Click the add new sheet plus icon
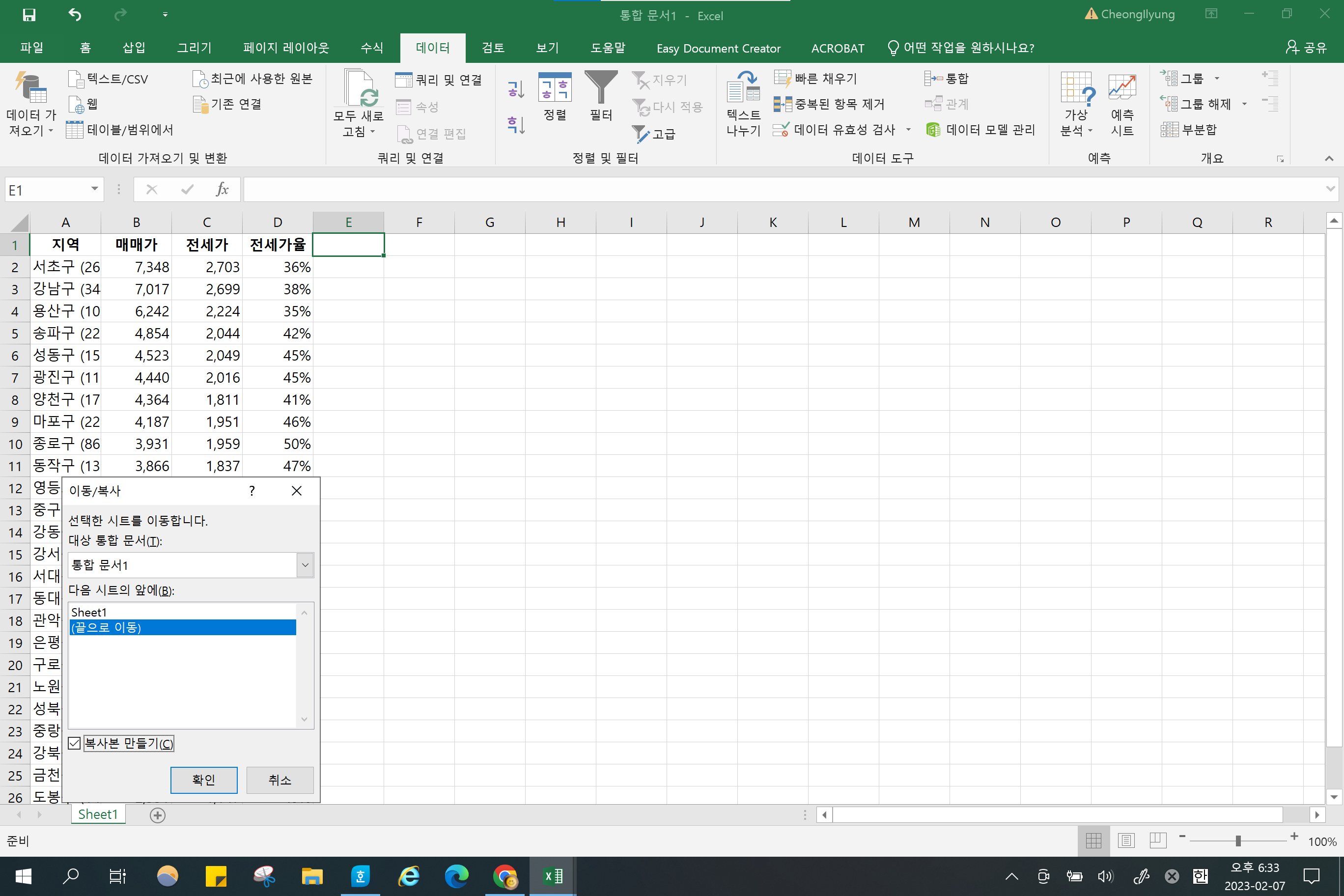 tap(158, 815)
